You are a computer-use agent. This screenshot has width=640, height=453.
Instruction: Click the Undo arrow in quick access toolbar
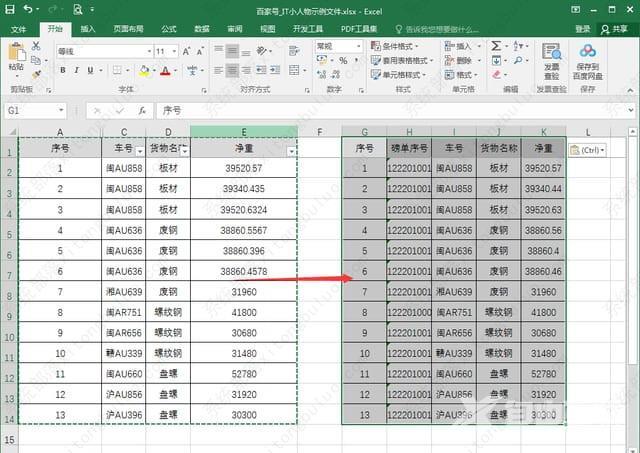pyautogui.click(x=28, y=9)
